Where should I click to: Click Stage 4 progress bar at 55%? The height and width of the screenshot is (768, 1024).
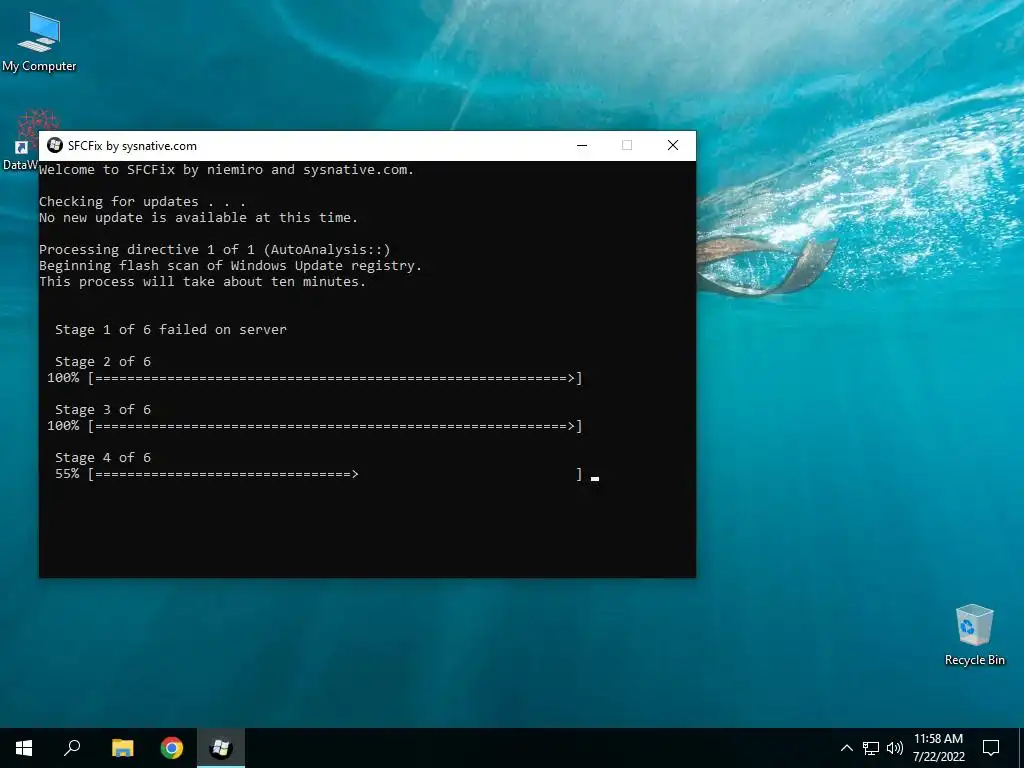click(x=318, y=474)
